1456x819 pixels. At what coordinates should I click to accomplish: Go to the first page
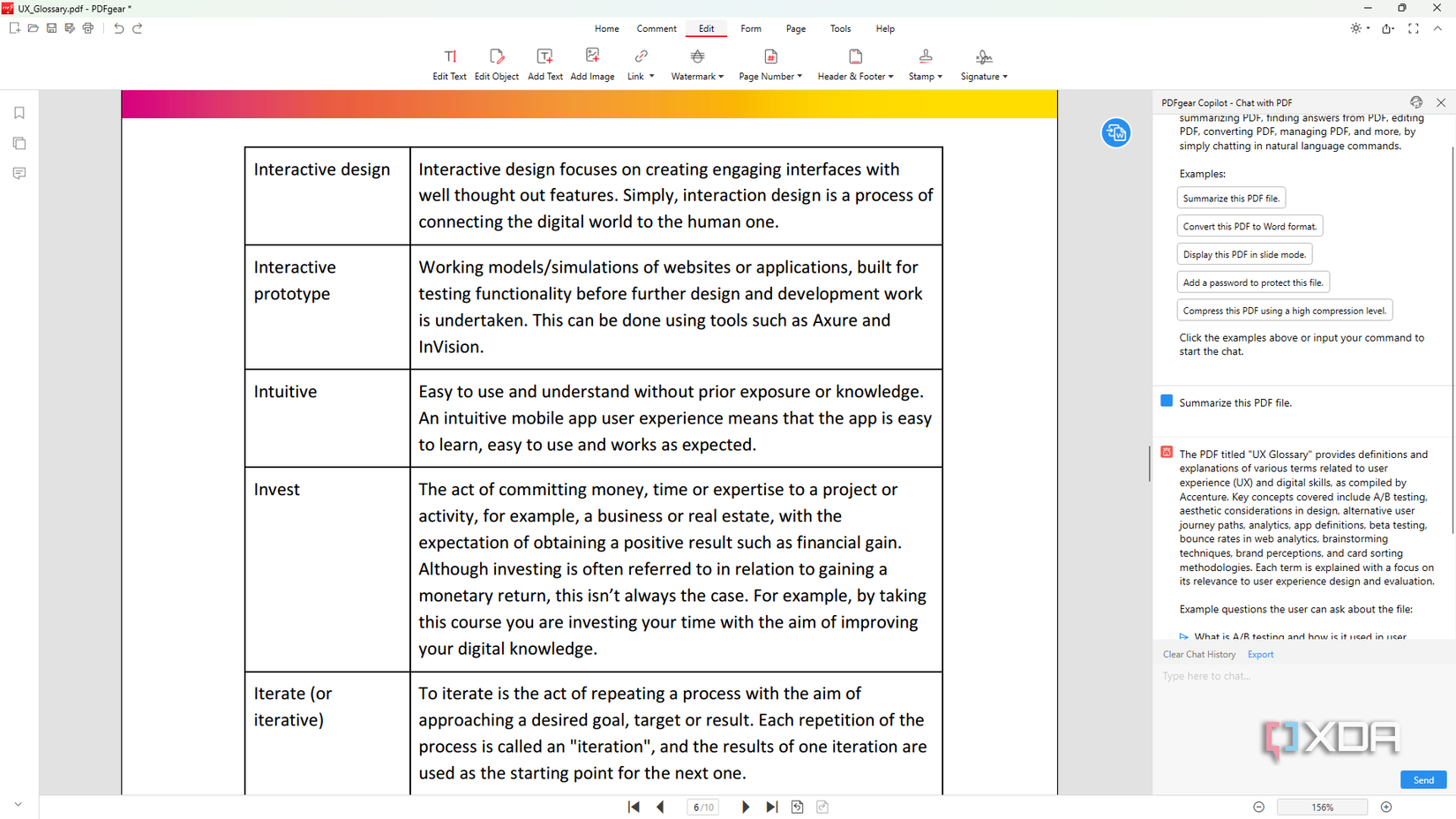[x=634, y=807]
